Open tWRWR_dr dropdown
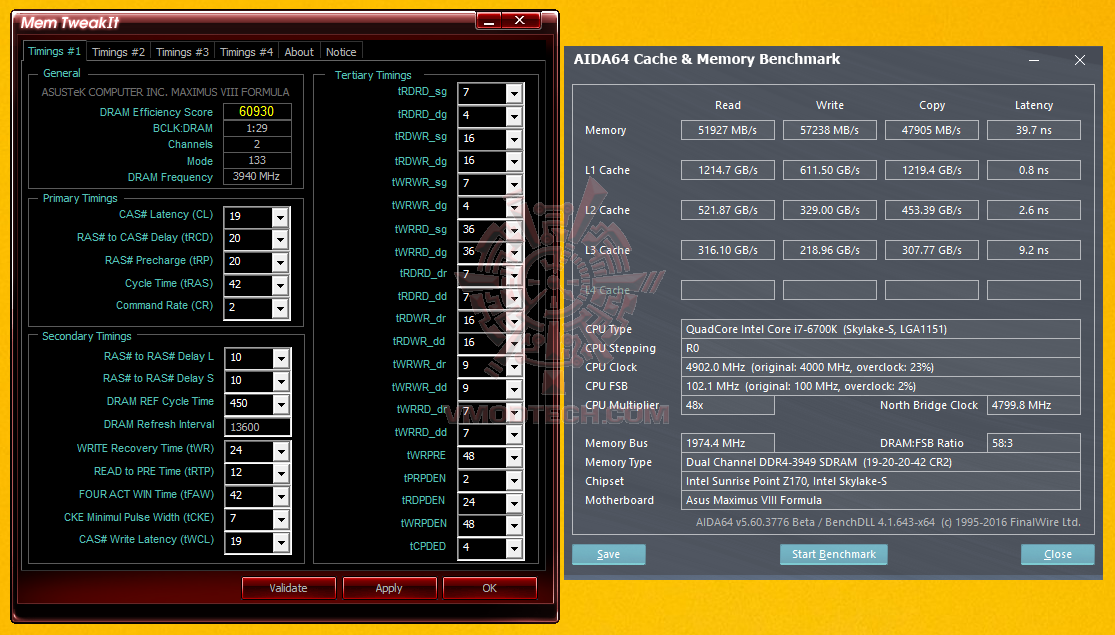Viewport: 1115px width, 635px height. click(x=514, y=365)
